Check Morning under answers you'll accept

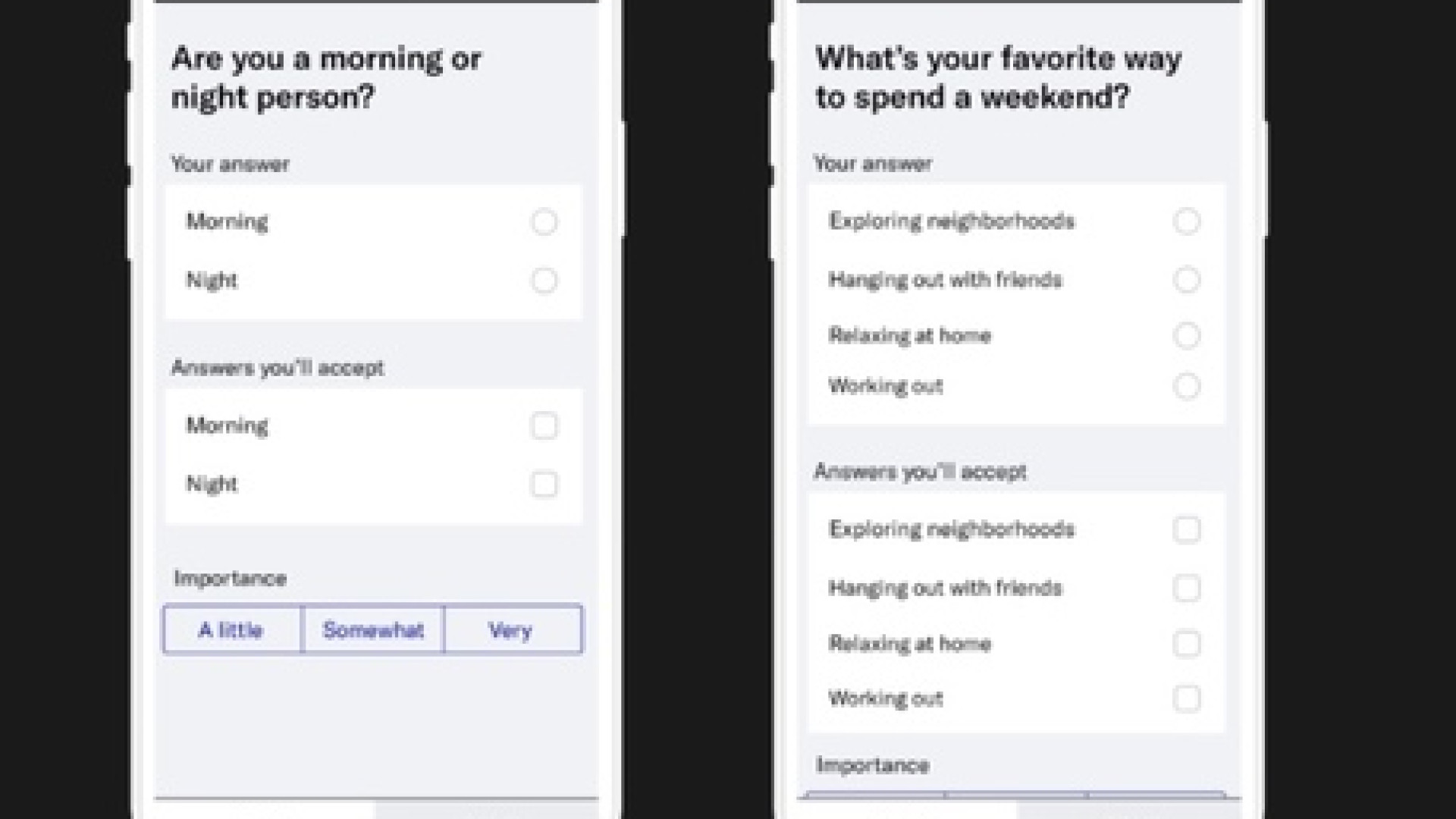(x=544, y=426)
